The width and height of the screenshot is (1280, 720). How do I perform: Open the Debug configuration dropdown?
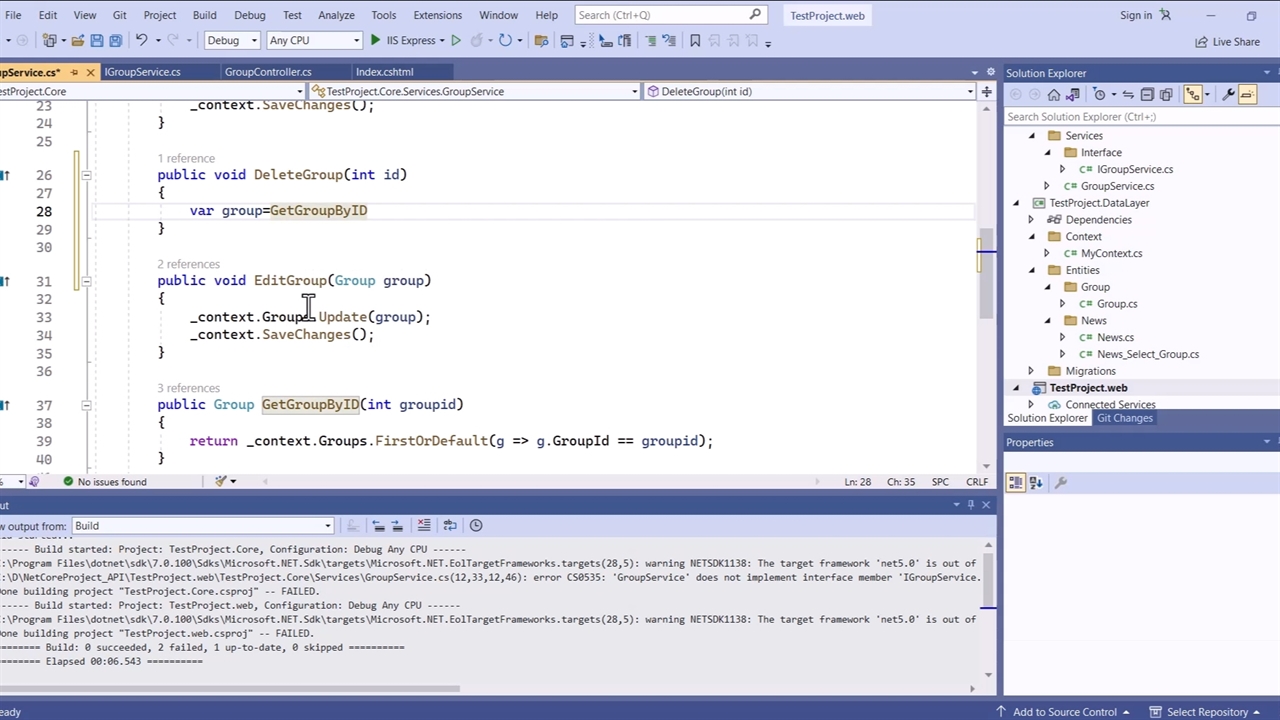pyautogui.click(x=232, y=41)
